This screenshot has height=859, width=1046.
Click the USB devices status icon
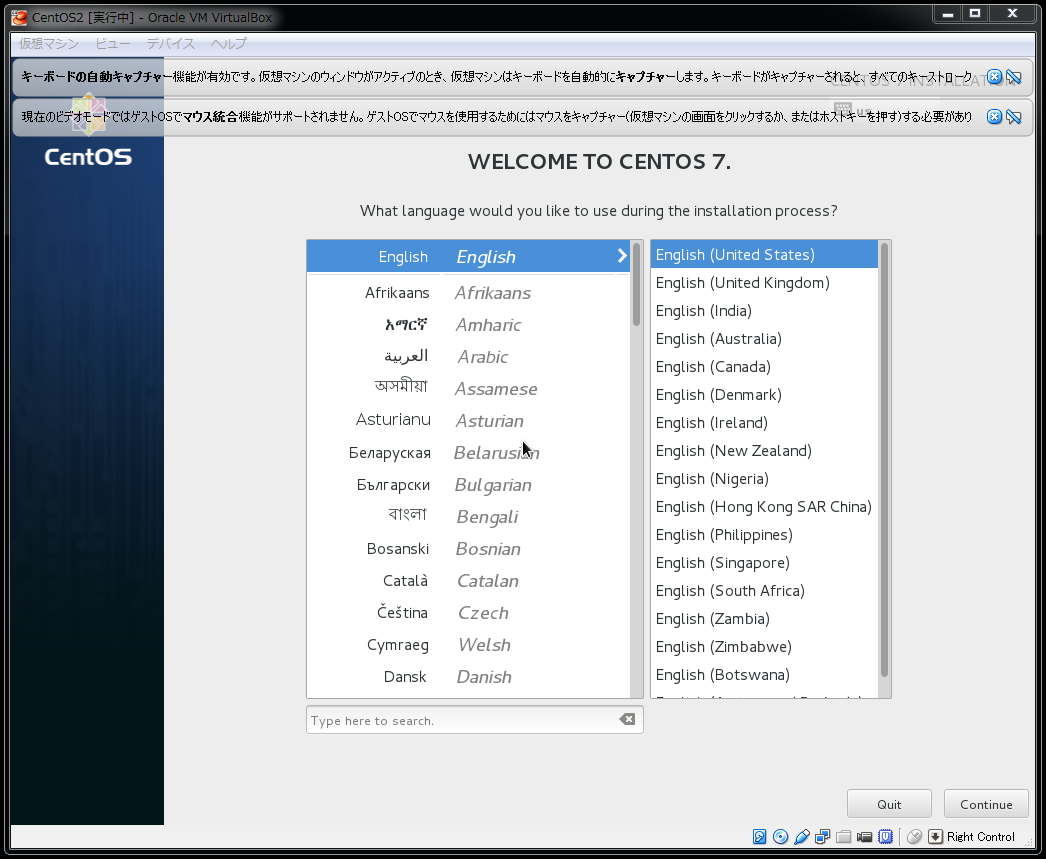pos(802,836)
